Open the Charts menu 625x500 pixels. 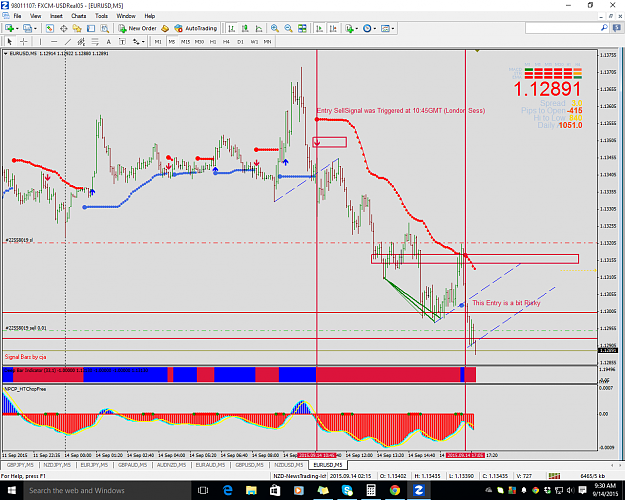(x=79, y=16)
